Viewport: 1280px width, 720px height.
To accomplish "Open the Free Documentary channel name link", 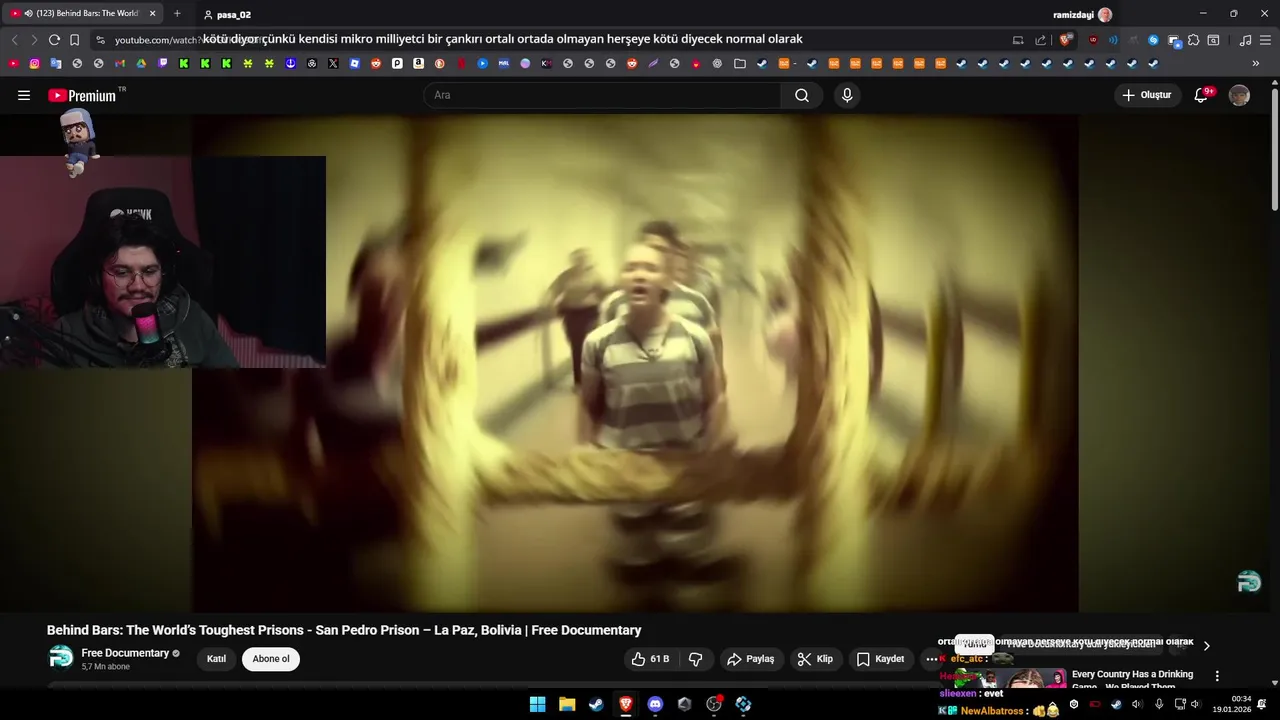I will click(125, 653).
